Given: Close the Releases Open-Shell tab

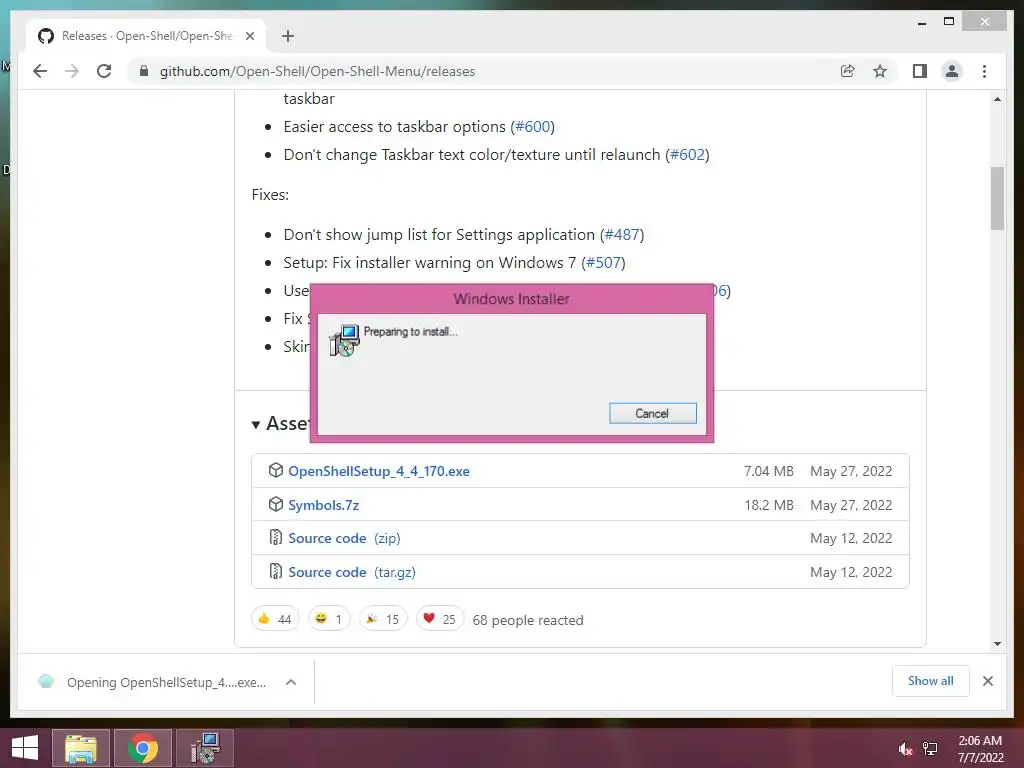Looking at the screenshot, I should (249, 36).
